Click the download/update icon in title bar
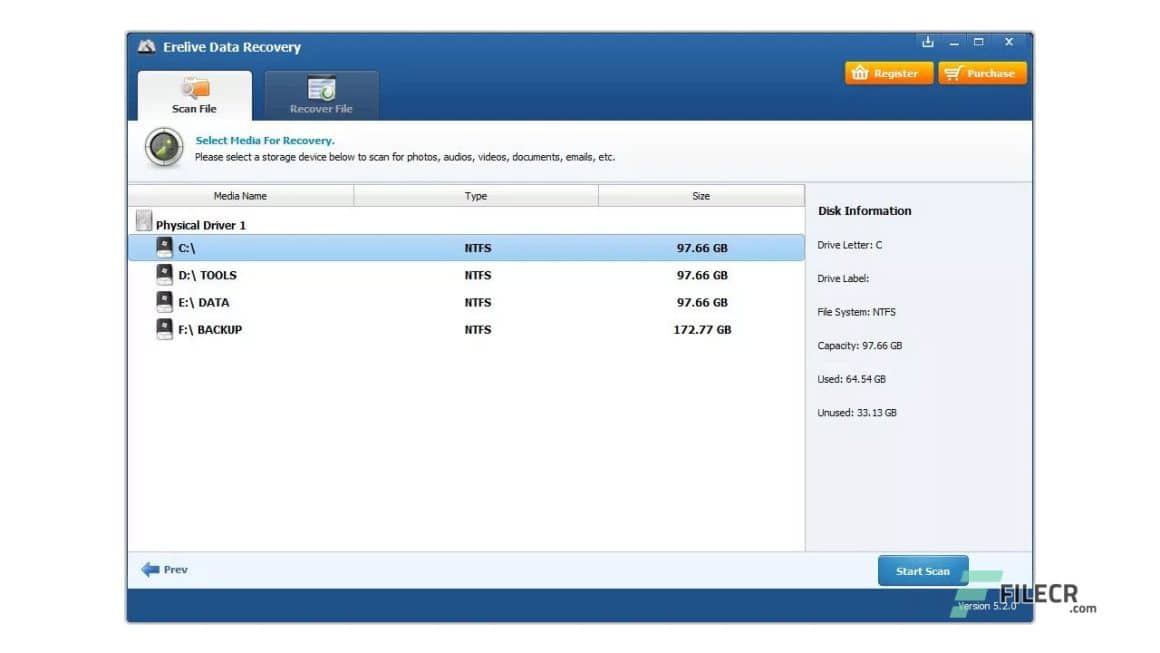Viewport: 1160px width, 653px height. [928, 42]
